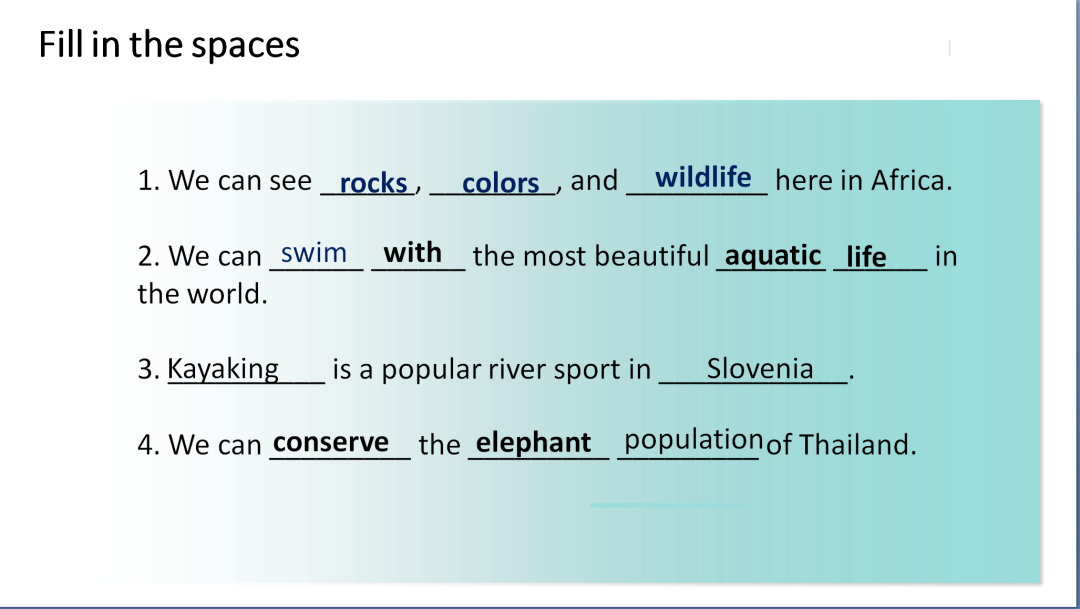This screenshot has height=609, width=1080.
Task: Select the filled answer "colors"
Action: (500, 183)
